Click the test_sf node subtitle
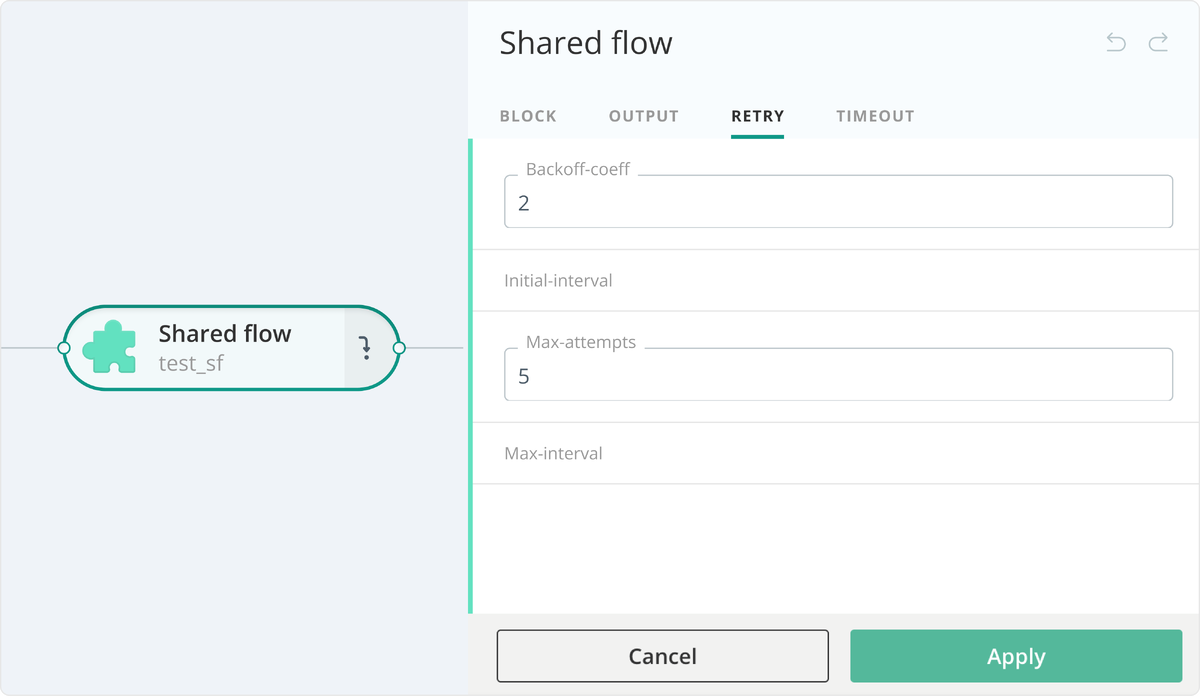1200x696 pixels. point(191,363)
